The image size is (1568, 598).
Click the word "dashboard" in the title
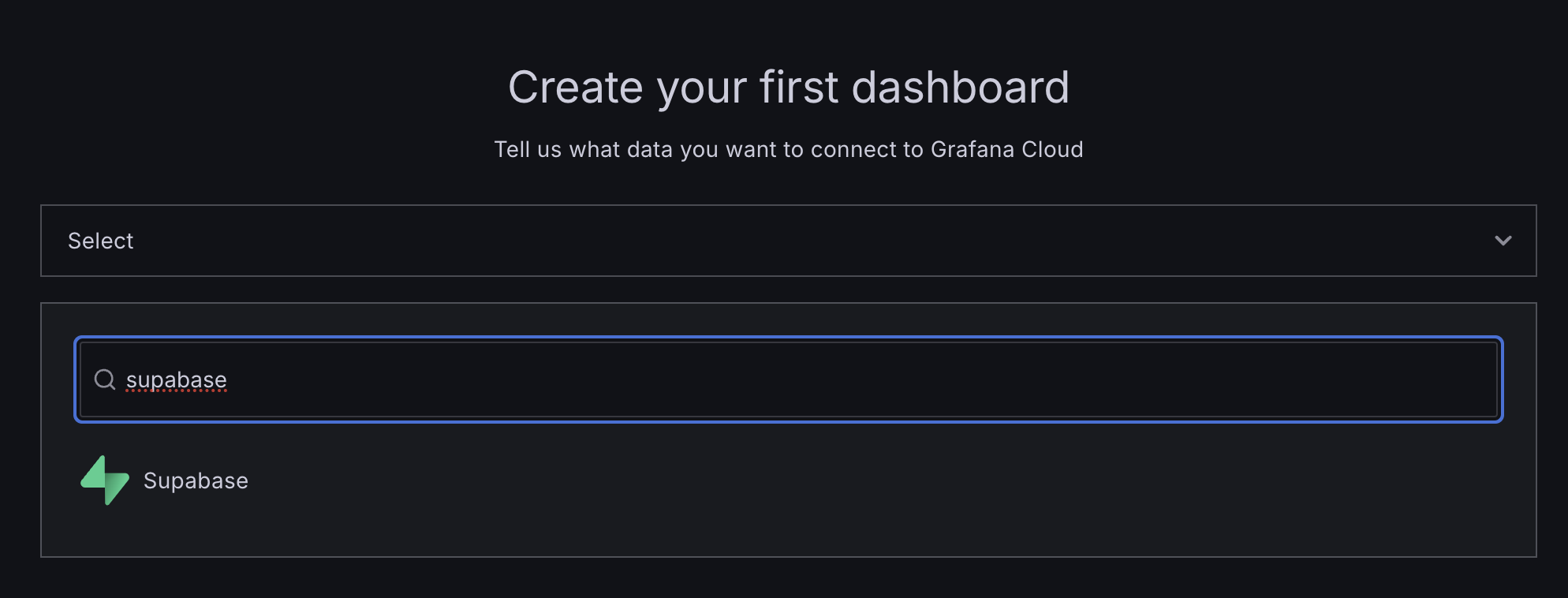960,87
